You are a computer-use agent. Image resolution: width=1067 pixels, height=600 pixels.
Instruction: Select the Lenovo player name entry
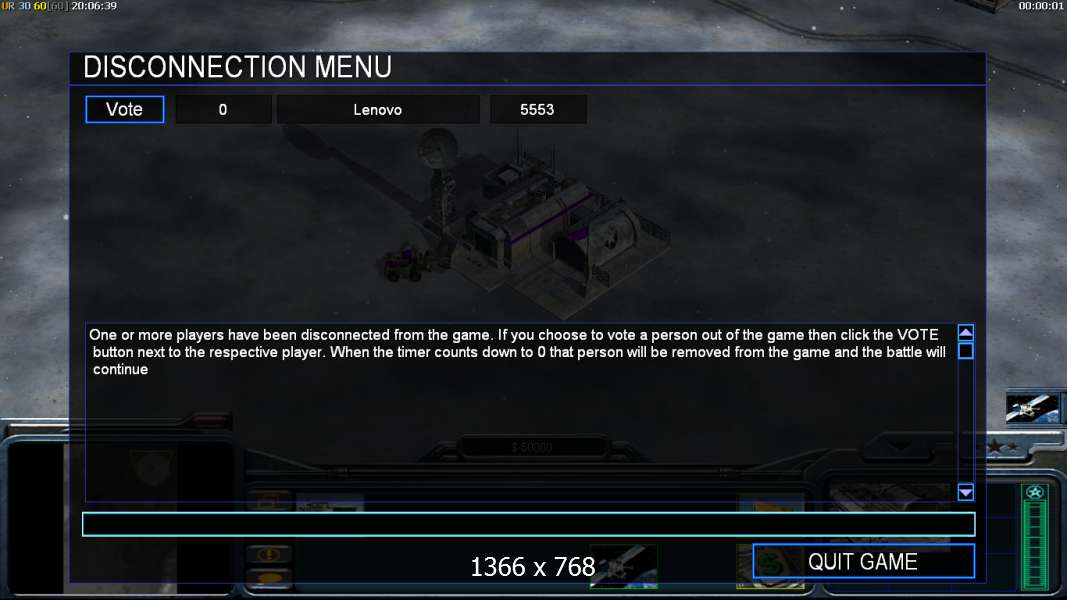pos(378,110)
